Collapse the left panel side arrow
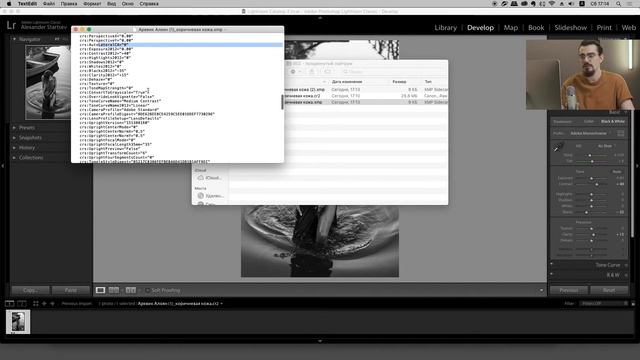The image size is (640, 360). tap(3, 166)
